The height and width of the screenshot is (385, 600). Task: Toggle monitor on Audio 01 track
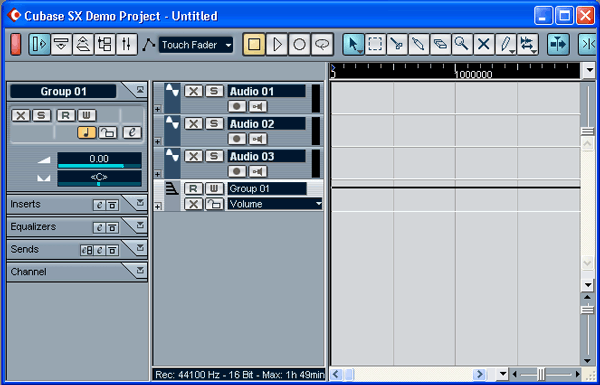click(258, 106)
